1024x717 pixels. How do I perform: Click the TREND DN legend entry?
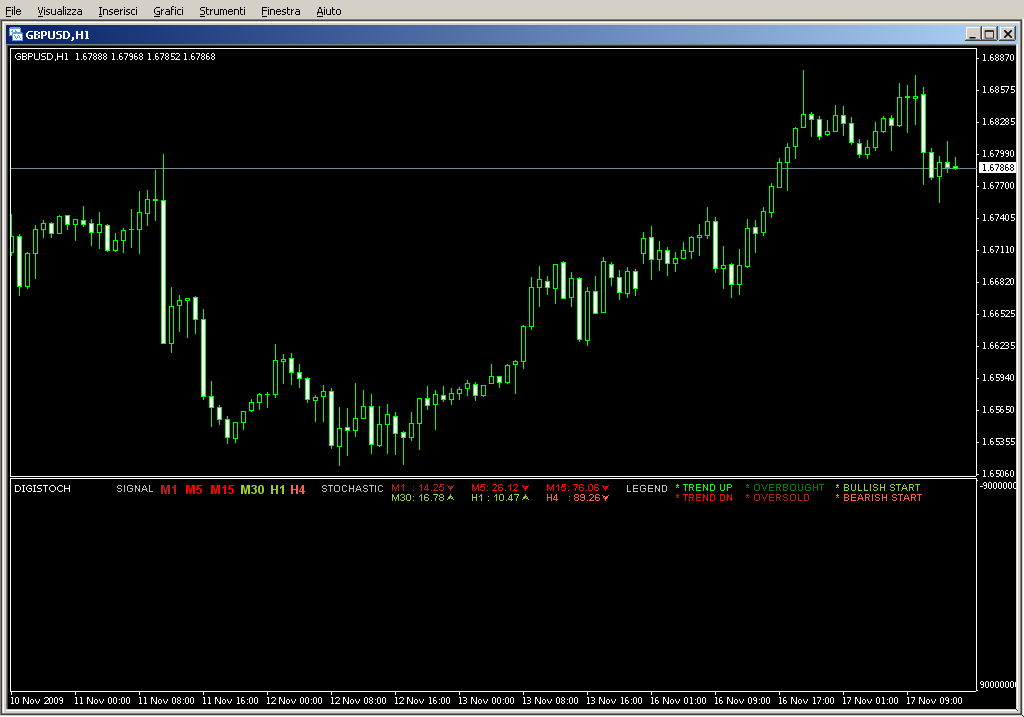(704, 498)
